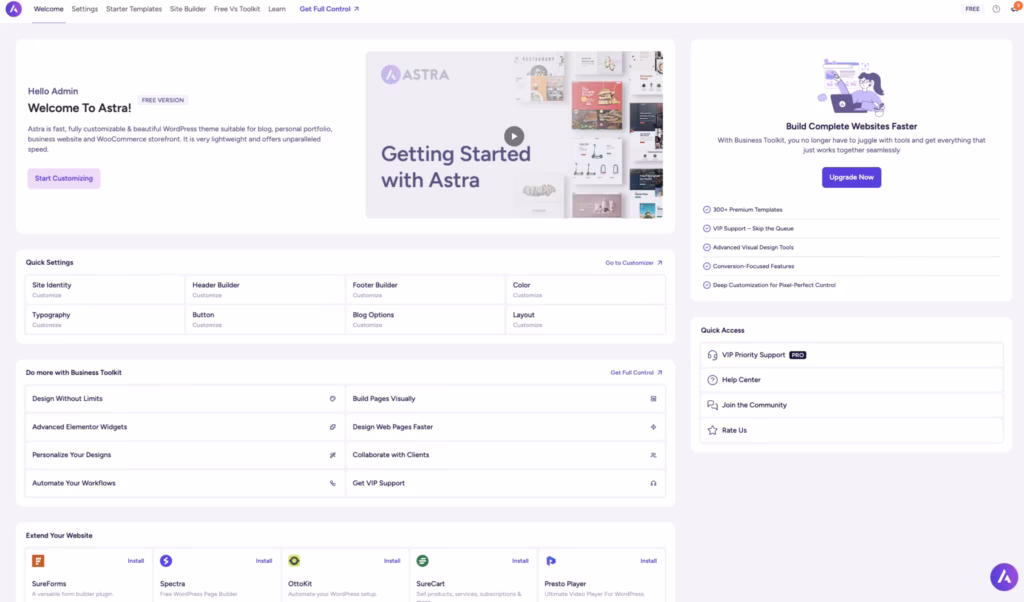Play the Getting Started with Astra video
This screenshot has height=602, width=1024.
(514, 136)
